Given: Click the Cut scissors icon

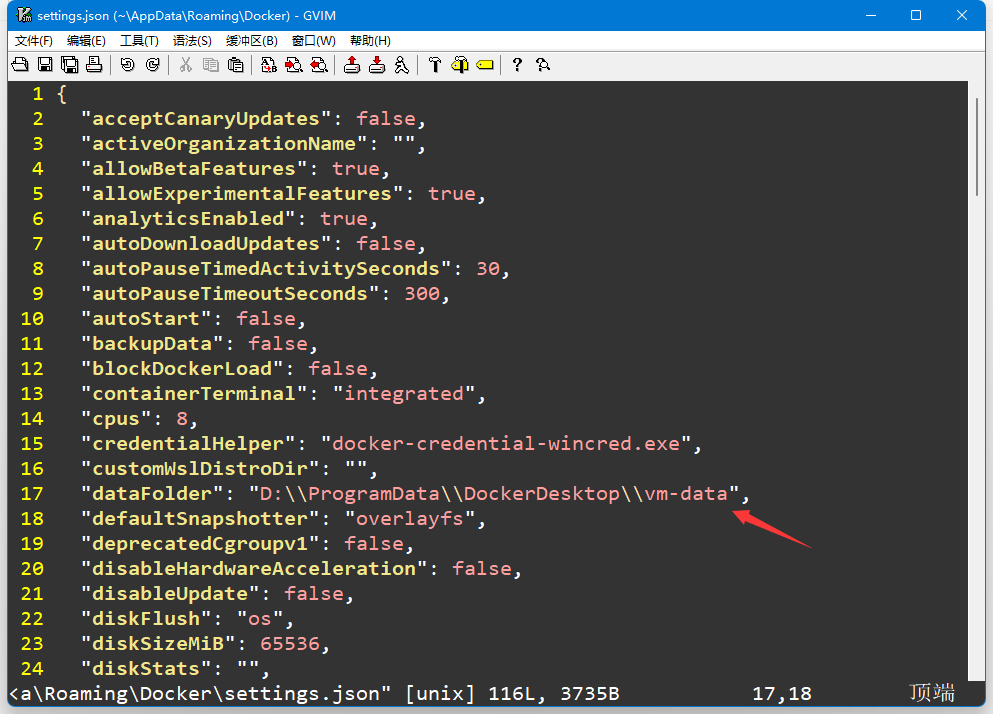Looking at the screenshot, I should (186, 65).
